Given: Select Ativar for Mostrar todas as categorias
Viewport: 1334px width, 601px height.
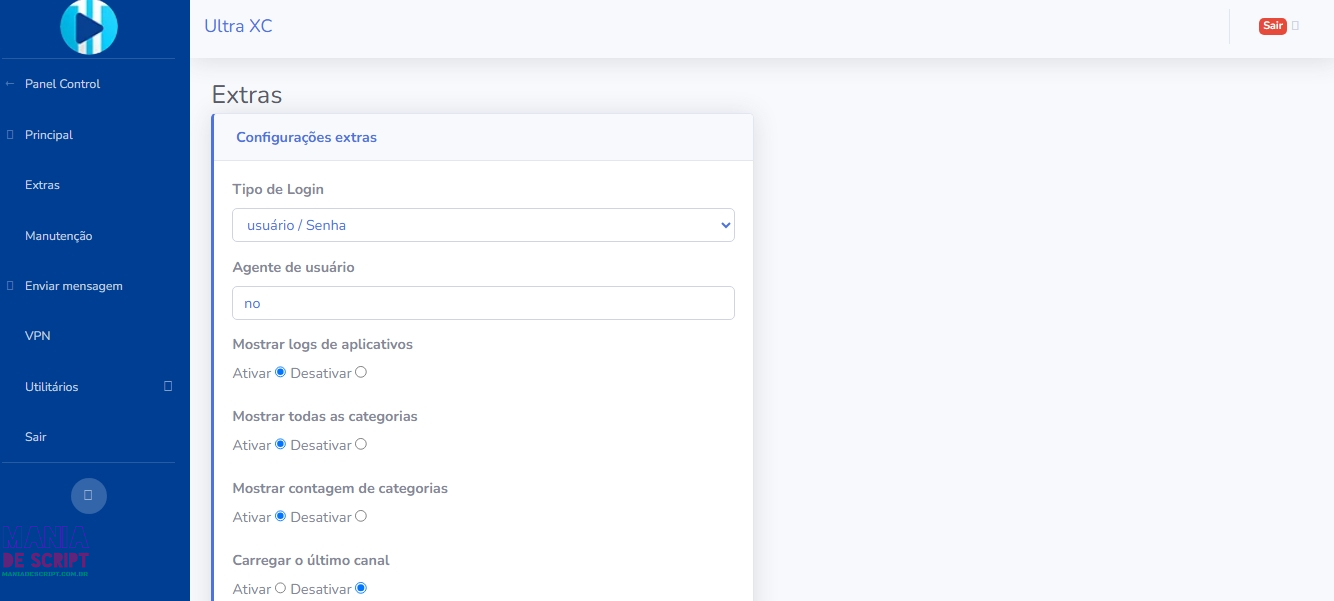Looking at the screenshot, I should click(280, 444).
